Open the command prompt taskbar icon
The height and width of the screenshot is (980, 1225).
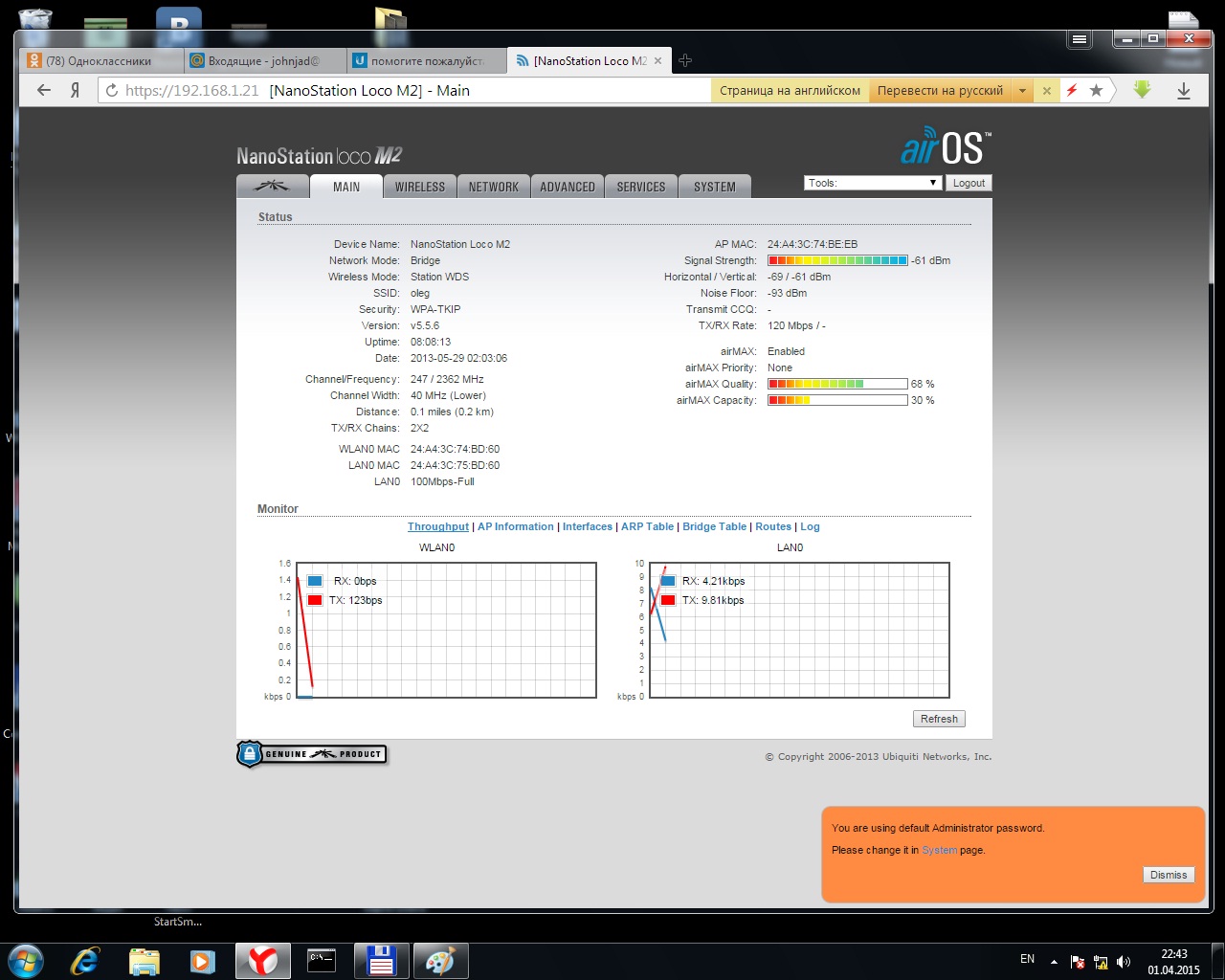[322, 960]
